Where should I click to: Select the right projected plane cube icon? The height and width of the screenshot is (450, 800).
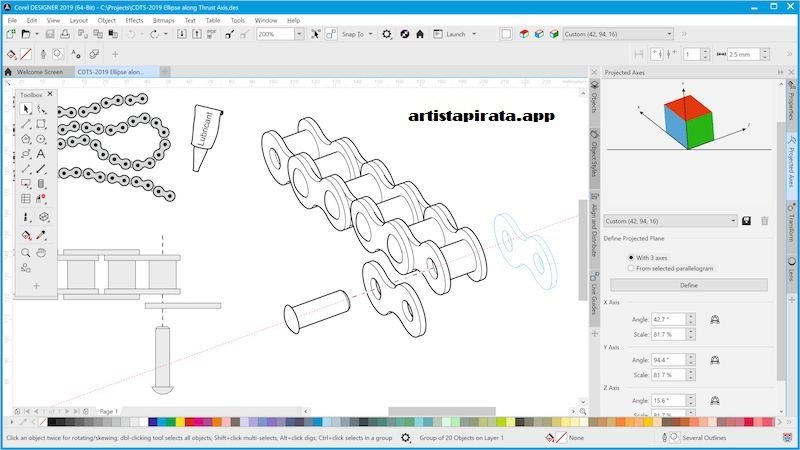(x=554, y=34)
